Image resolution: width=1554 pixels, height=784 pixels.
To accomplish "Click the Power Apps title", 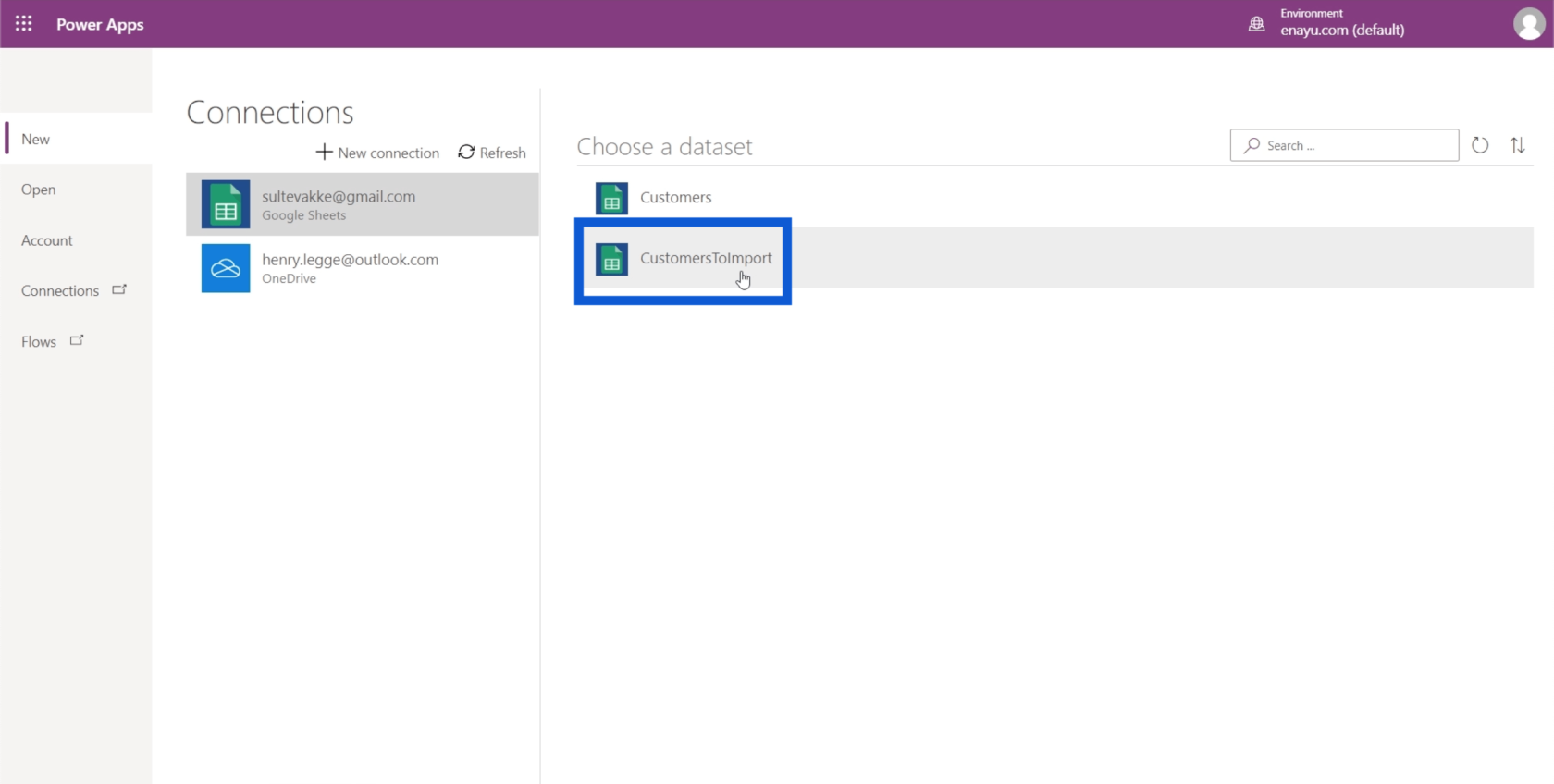I will [100, 24].
